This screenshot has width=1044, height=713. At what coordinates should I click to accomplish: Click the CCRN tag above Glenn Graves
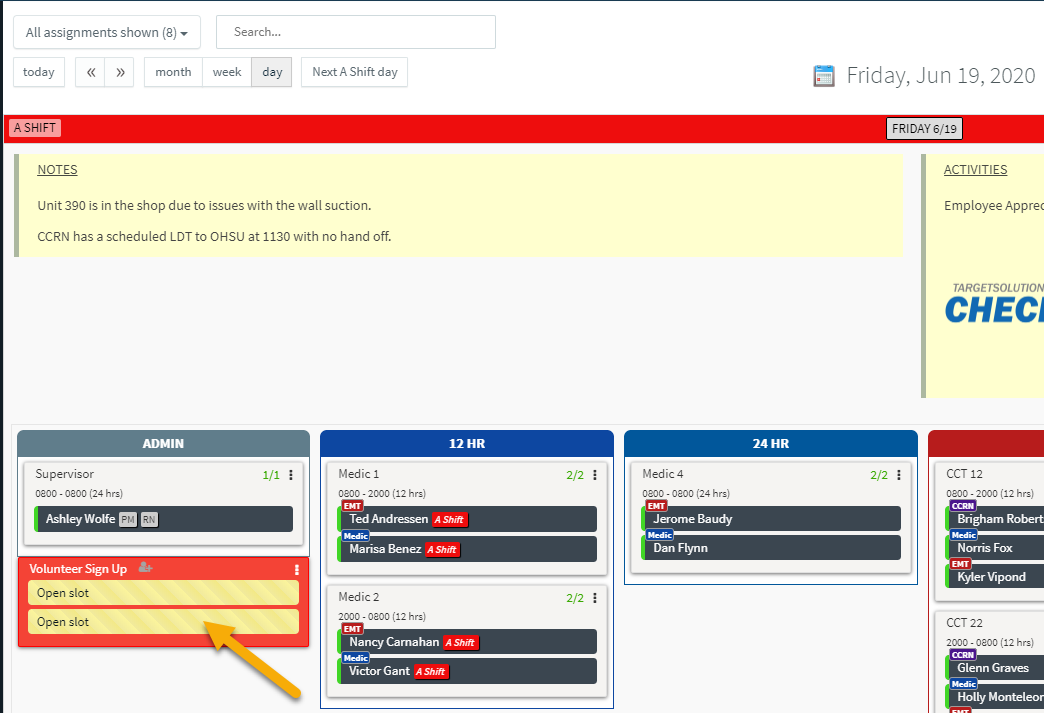point(963,655)
